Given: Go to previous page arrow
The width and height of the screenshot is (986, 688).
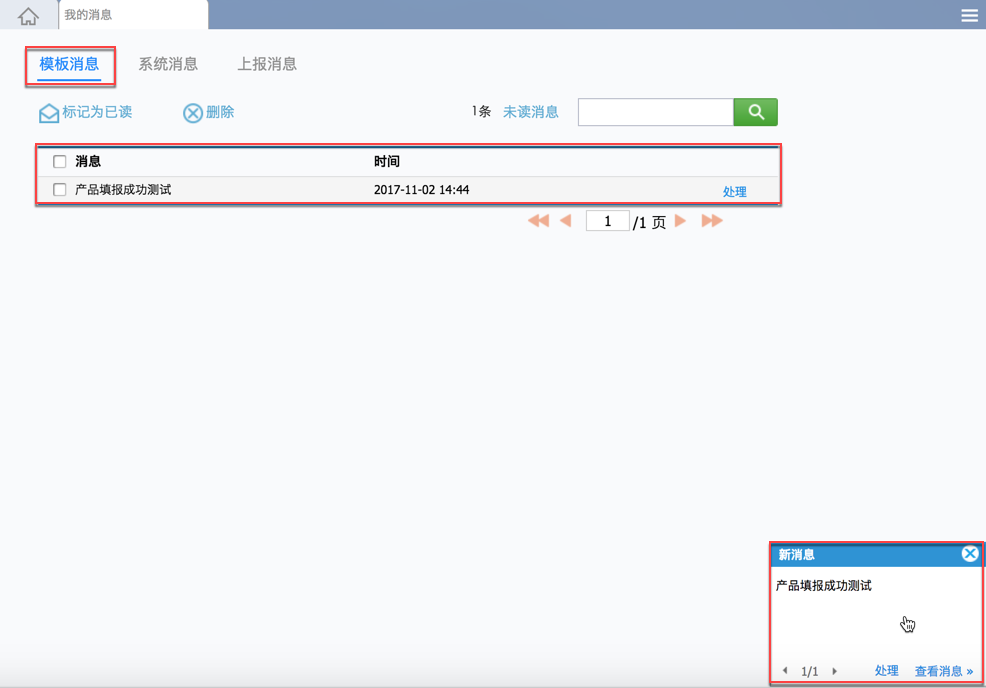Looking at the screenshot, I should pos(565,221).
